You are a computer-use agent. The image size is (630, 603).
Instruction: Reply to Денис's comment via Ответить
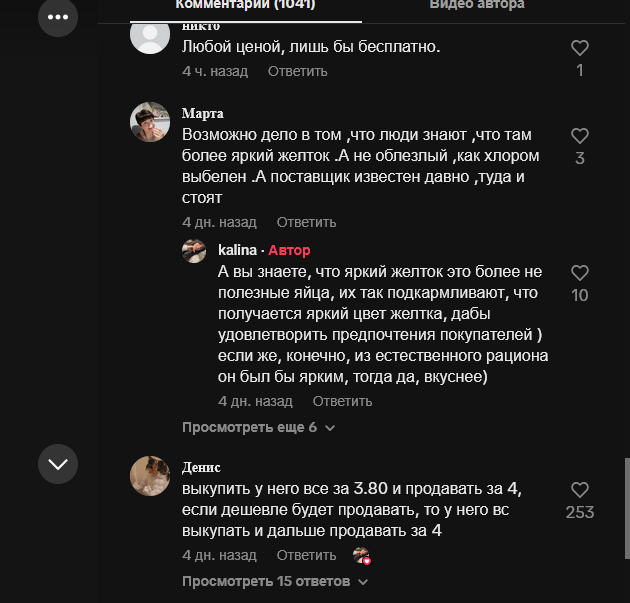pos(306,555)
